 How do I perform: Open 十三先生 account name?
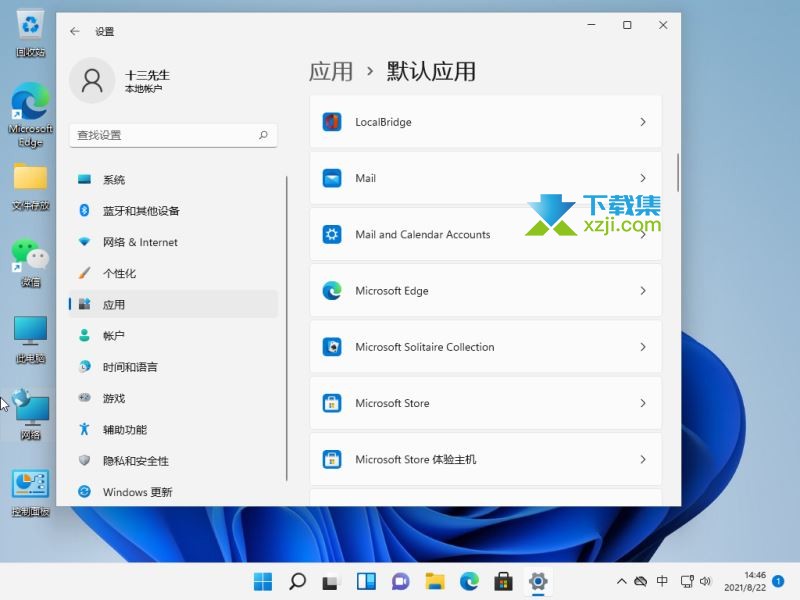pyautogui.click(x=147, y=75)
